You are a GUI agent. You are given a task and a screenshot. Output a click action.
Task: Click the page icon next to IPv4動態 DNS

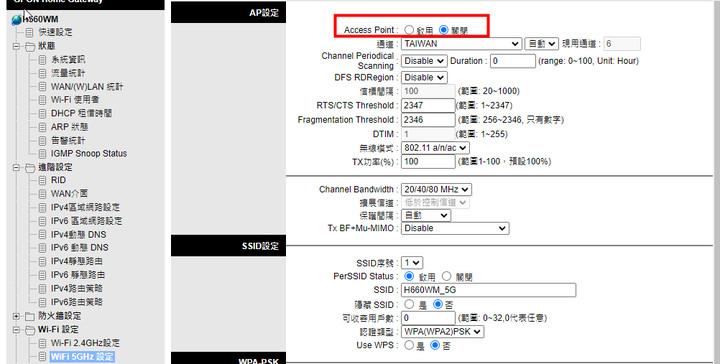click(x=42, y=235)
